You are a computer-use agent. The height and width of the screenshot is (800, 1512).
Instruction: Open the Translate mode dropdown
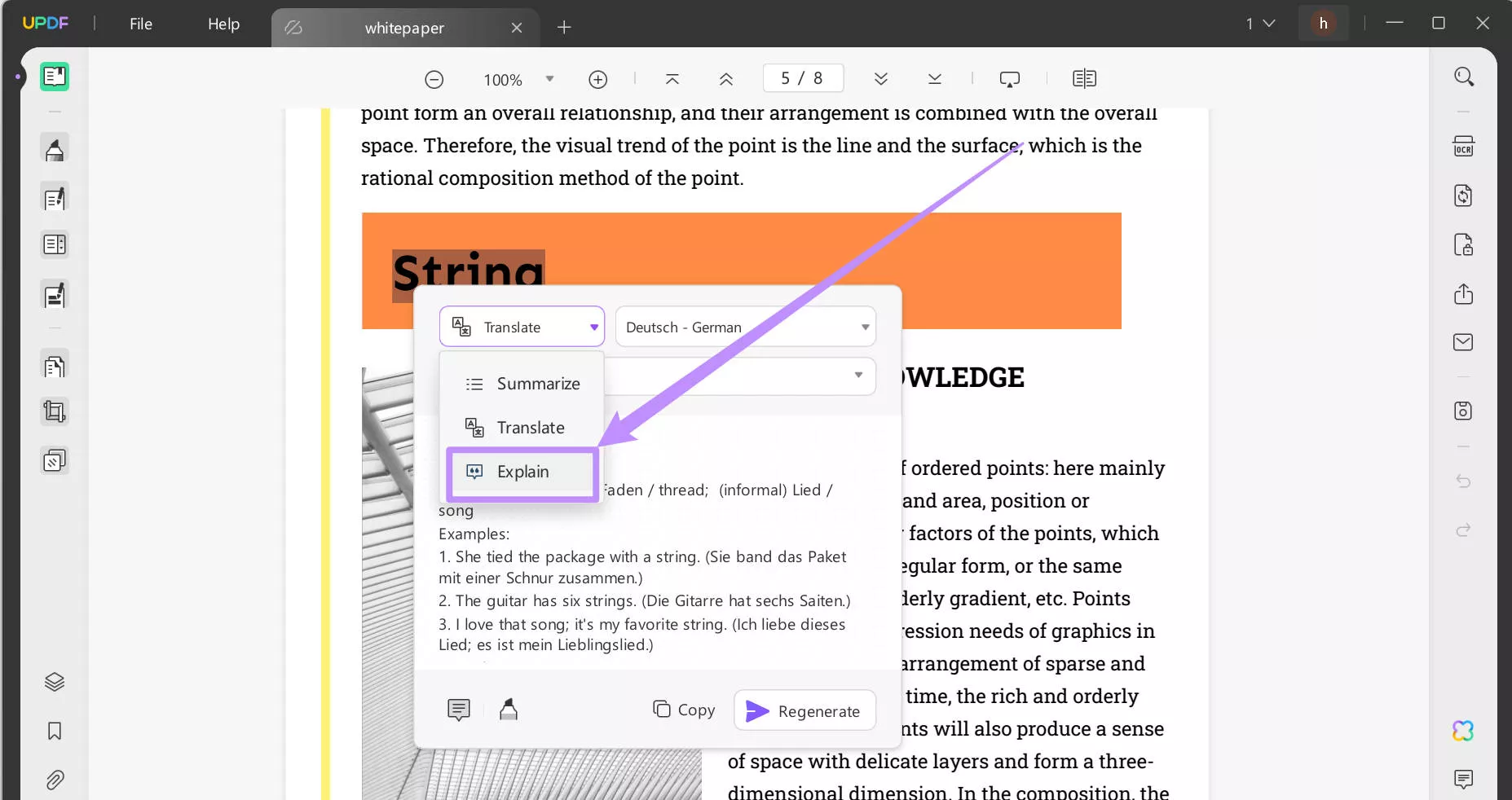[x=522, y=327]
